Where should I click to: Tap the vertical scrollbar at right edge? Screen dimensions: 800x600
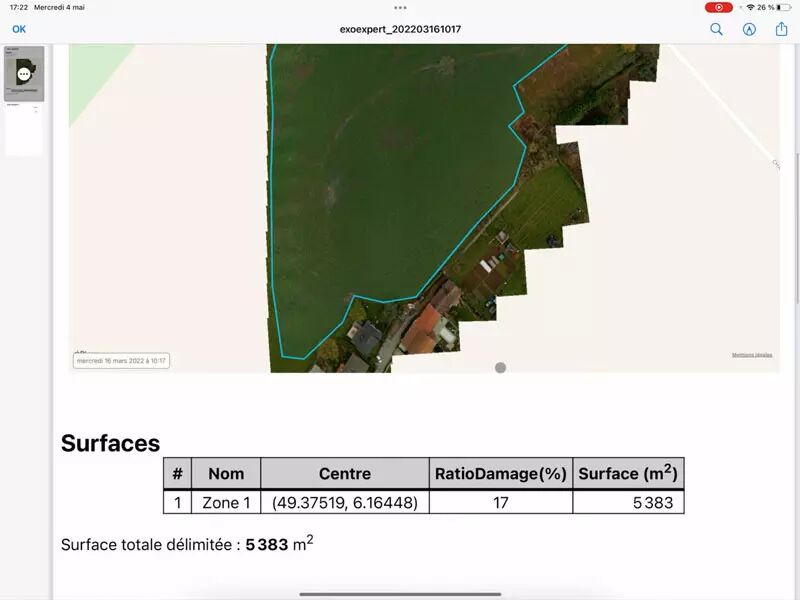coord(797,227)
